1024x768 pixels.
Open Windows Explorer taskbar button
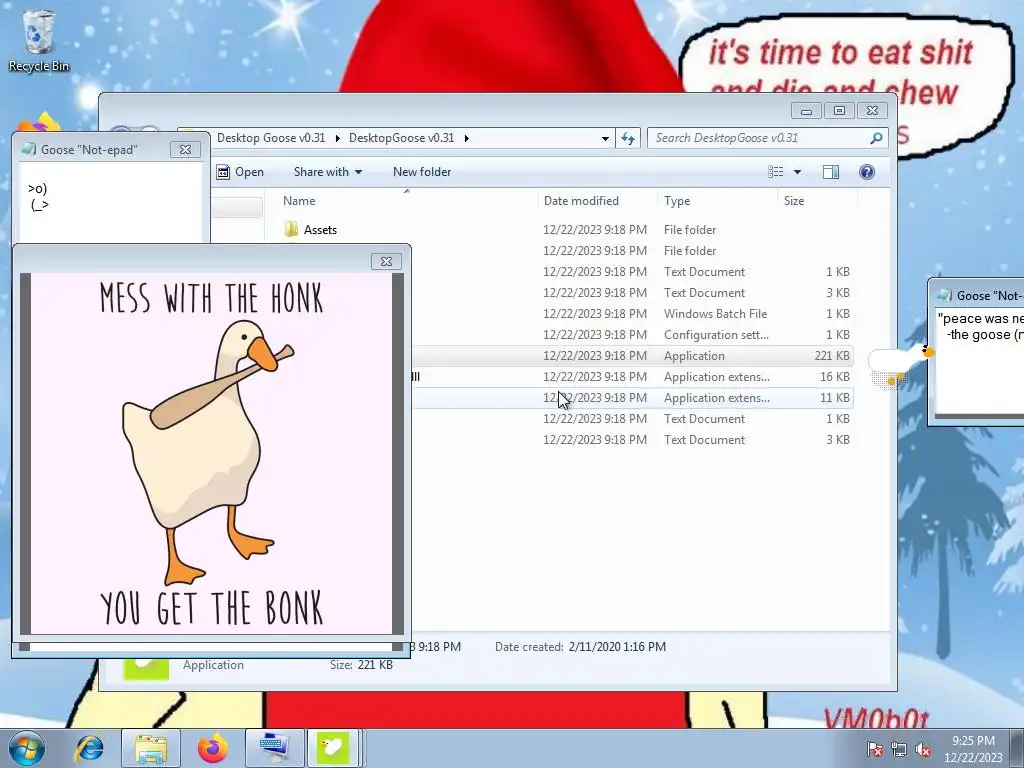pyautogui.click(x=151, y=748)
